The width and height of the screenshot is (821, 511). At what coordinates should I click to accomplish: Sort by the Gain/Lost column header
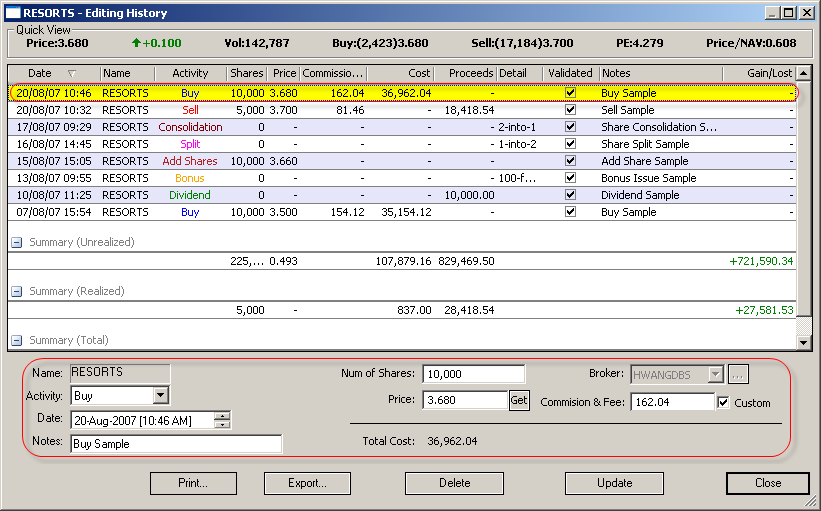coord(759,73)
